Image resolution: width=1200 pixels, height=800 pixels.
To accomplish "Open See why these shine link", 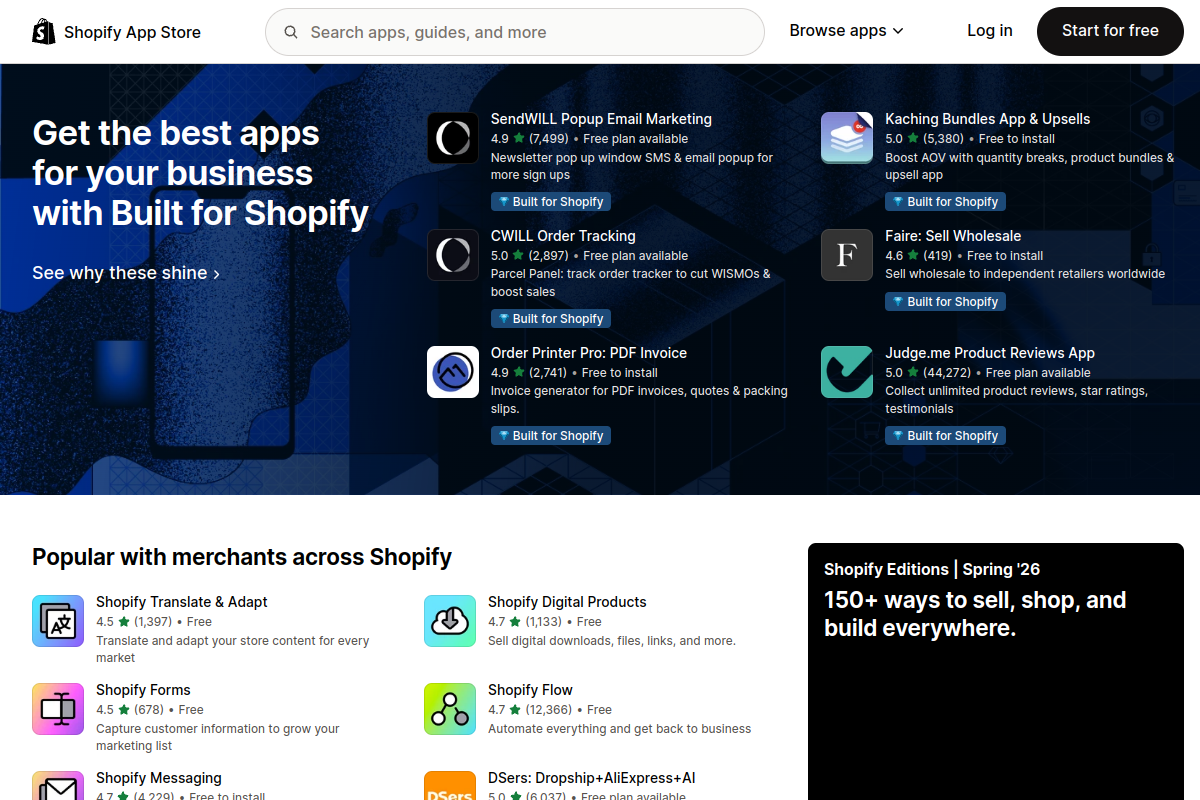I will point(126,273).
